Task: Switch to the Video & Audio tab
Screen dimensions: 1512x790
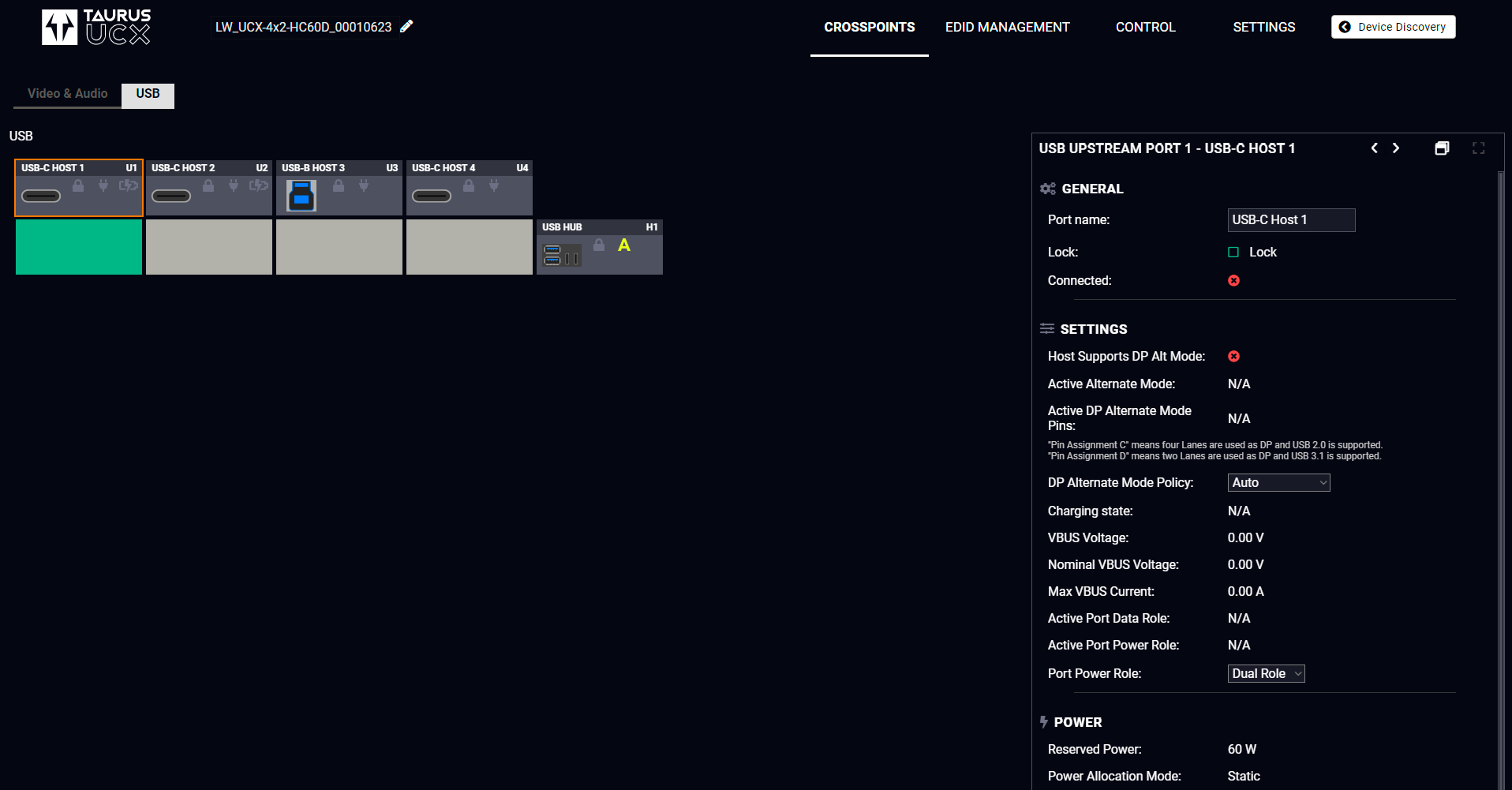Action: pos(68,94)
